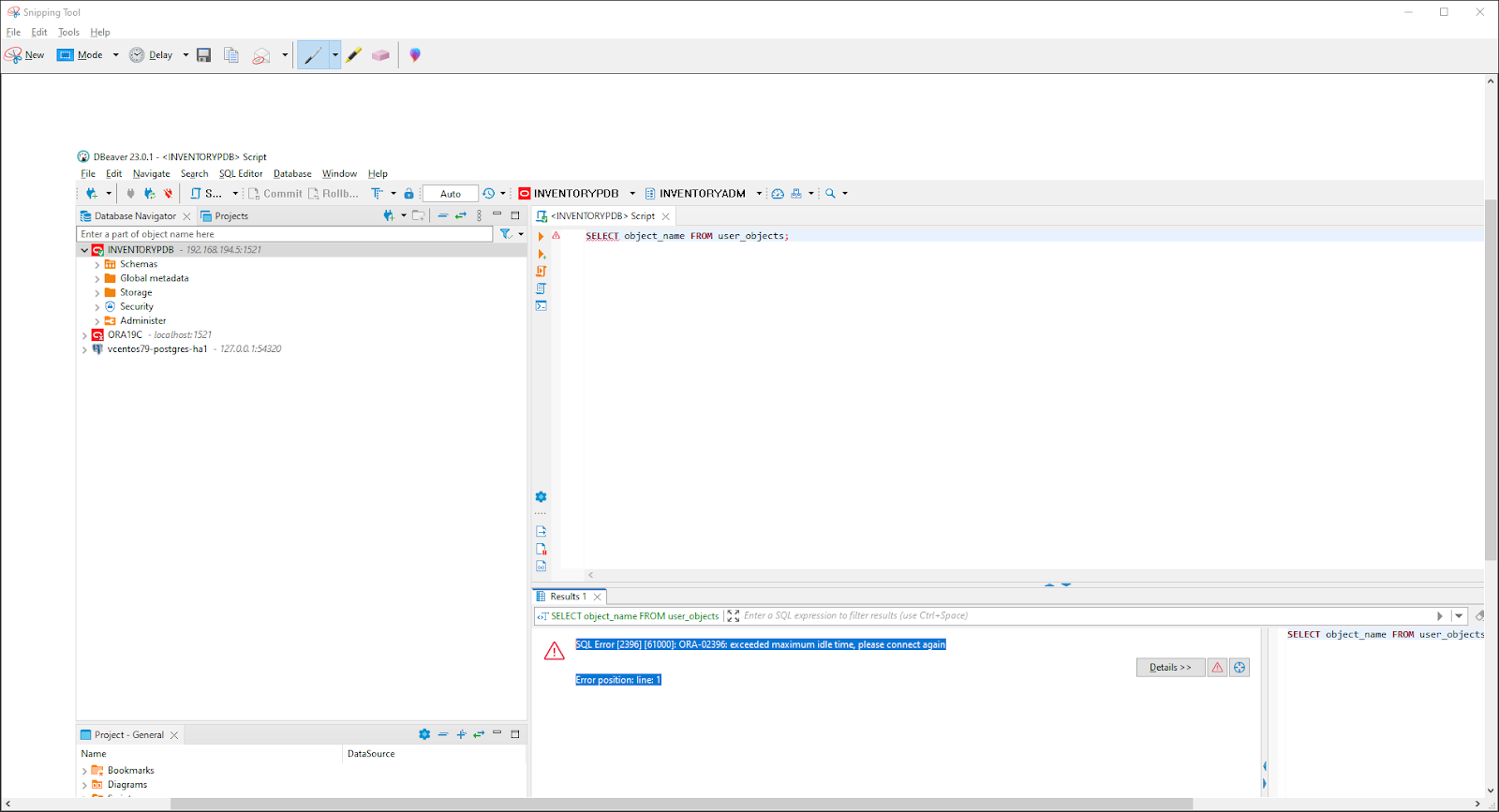Select the Results 1 tab
Screen dimensions: 1499x812
point(568,597)
